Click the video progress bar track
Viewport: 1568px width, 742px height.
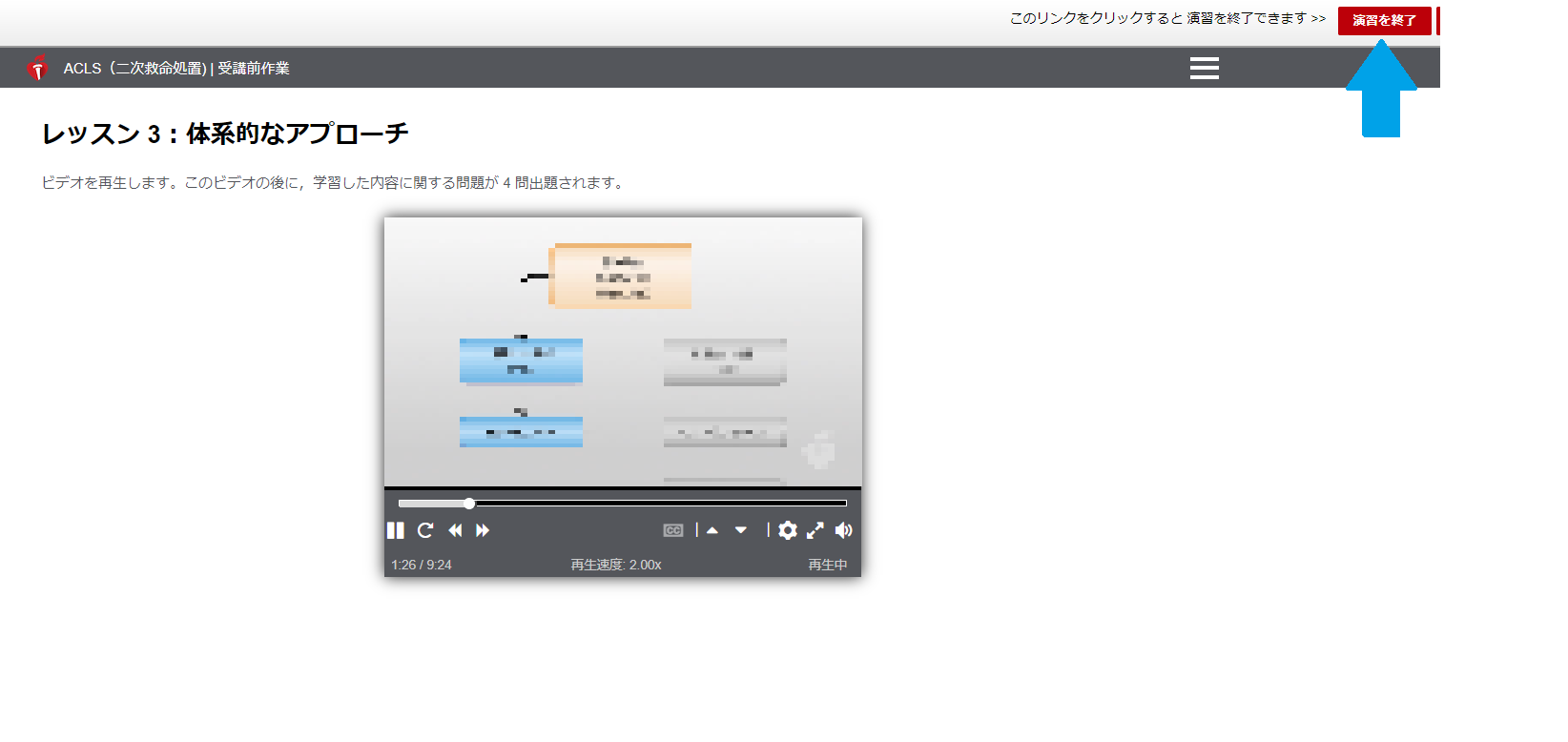623,503
